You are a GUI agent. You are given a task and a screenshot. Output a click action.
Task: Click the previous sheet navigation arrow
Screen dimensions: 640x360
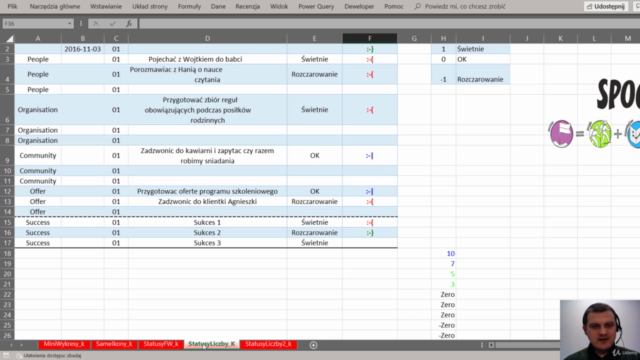pos(11,345)
